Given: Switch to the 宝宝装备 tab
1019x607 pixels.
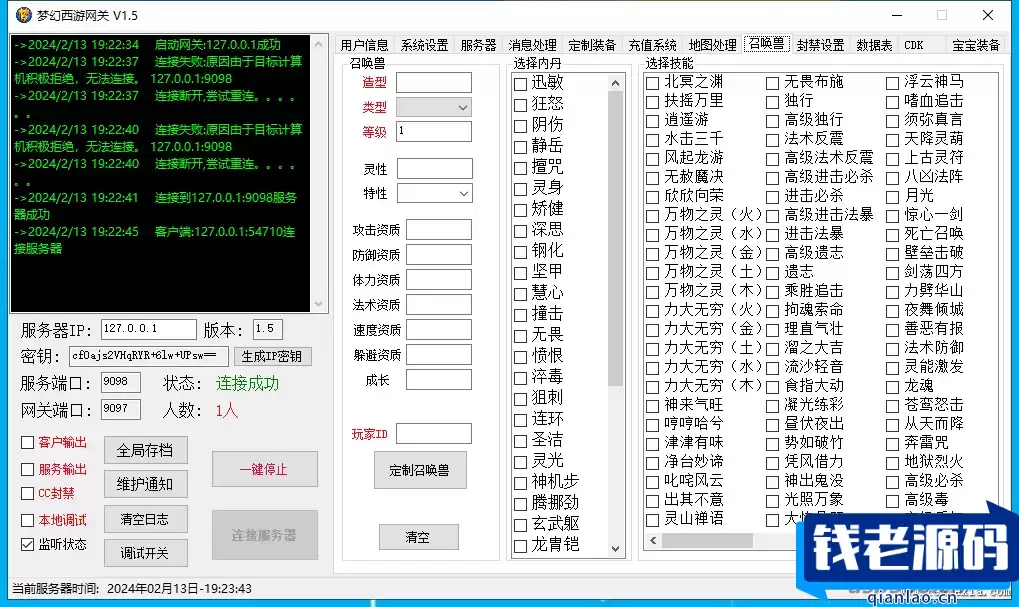Looking at the screenshot, I should pyautogui.click(x=975, y=45).
